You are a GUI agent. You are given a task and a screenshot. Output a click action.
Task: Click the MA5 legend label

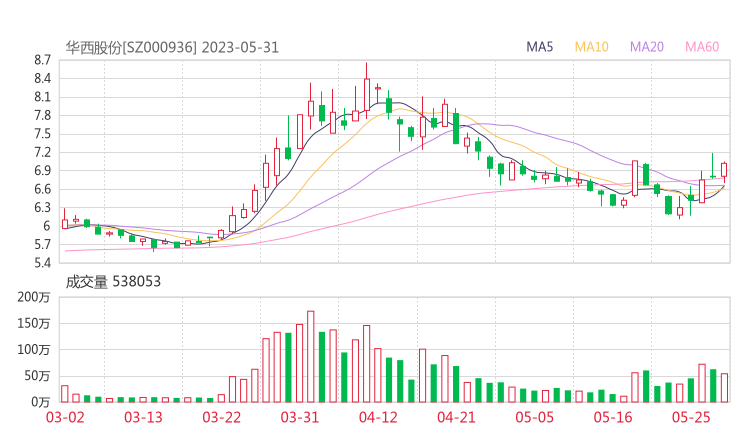(539, 47)
